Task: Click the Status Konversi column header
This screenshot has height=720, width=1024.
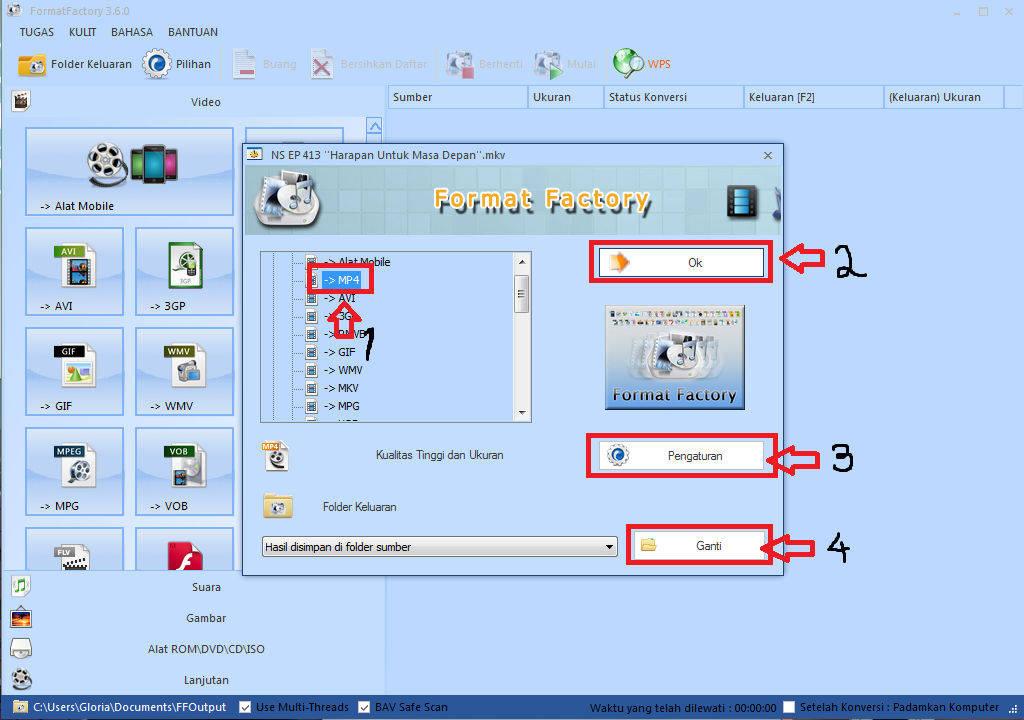Action: pos(674,97)
